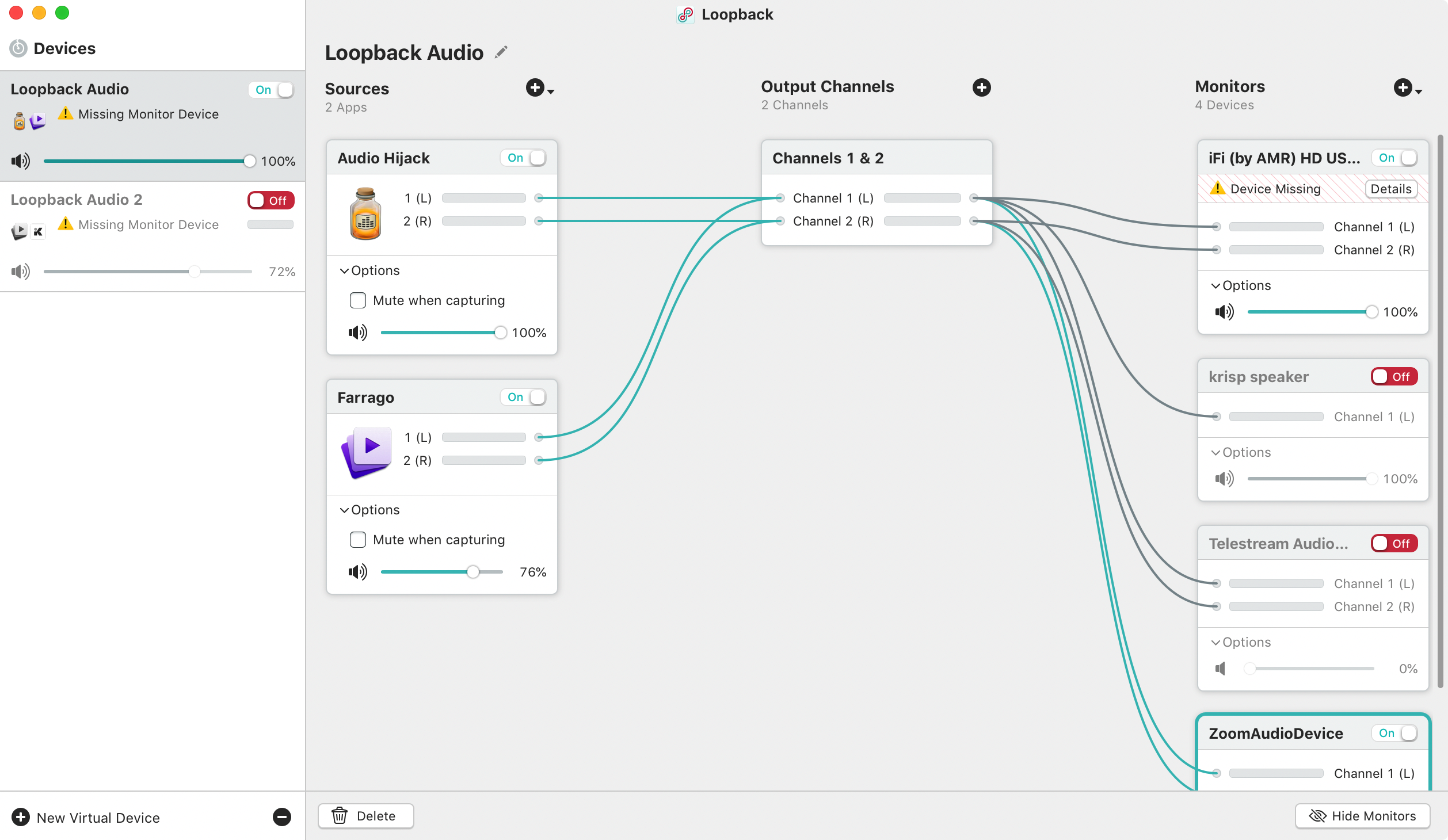Viewport: 1448px width, 840px height.
Task: Click the muted speaker icon in Telestream options
Action: 1221,669
